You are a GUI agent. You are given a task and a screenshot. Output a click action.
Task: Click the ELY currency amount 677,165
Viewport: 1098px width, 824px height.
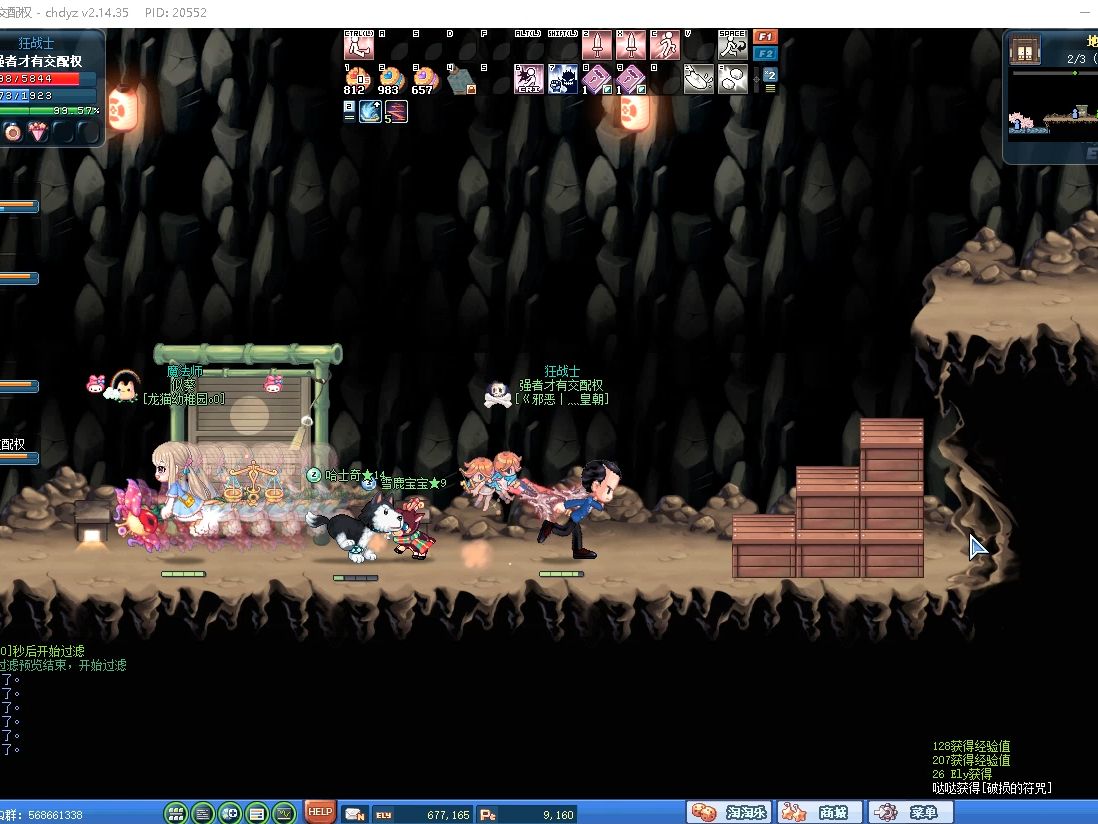click(448, 815)
